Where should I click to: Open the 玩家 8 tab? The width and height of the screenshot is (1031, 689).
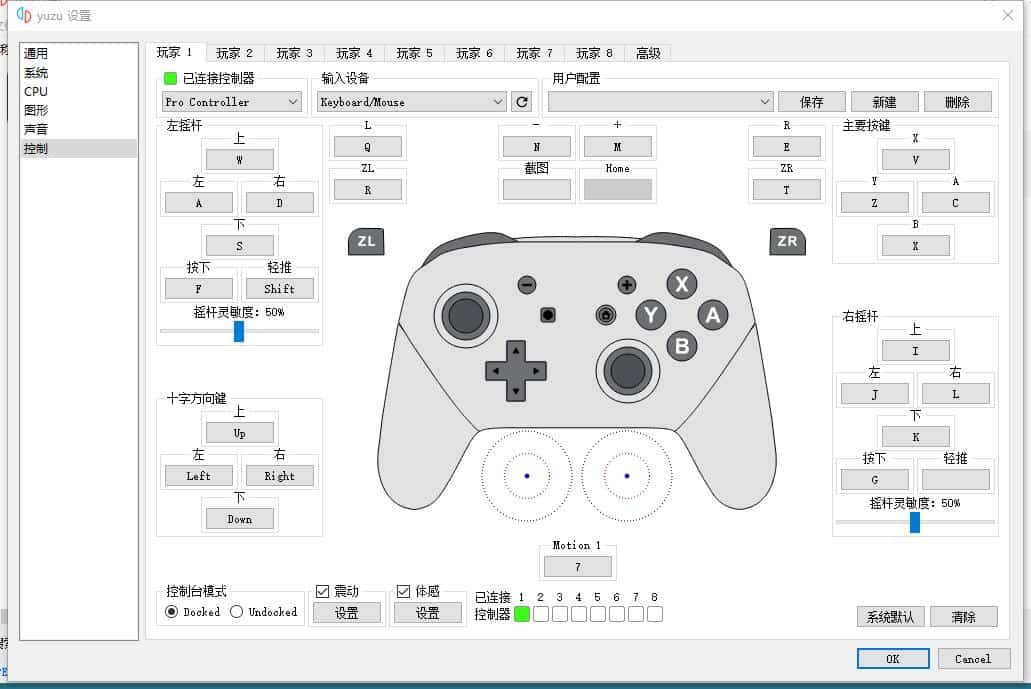(x=594, y=53)
